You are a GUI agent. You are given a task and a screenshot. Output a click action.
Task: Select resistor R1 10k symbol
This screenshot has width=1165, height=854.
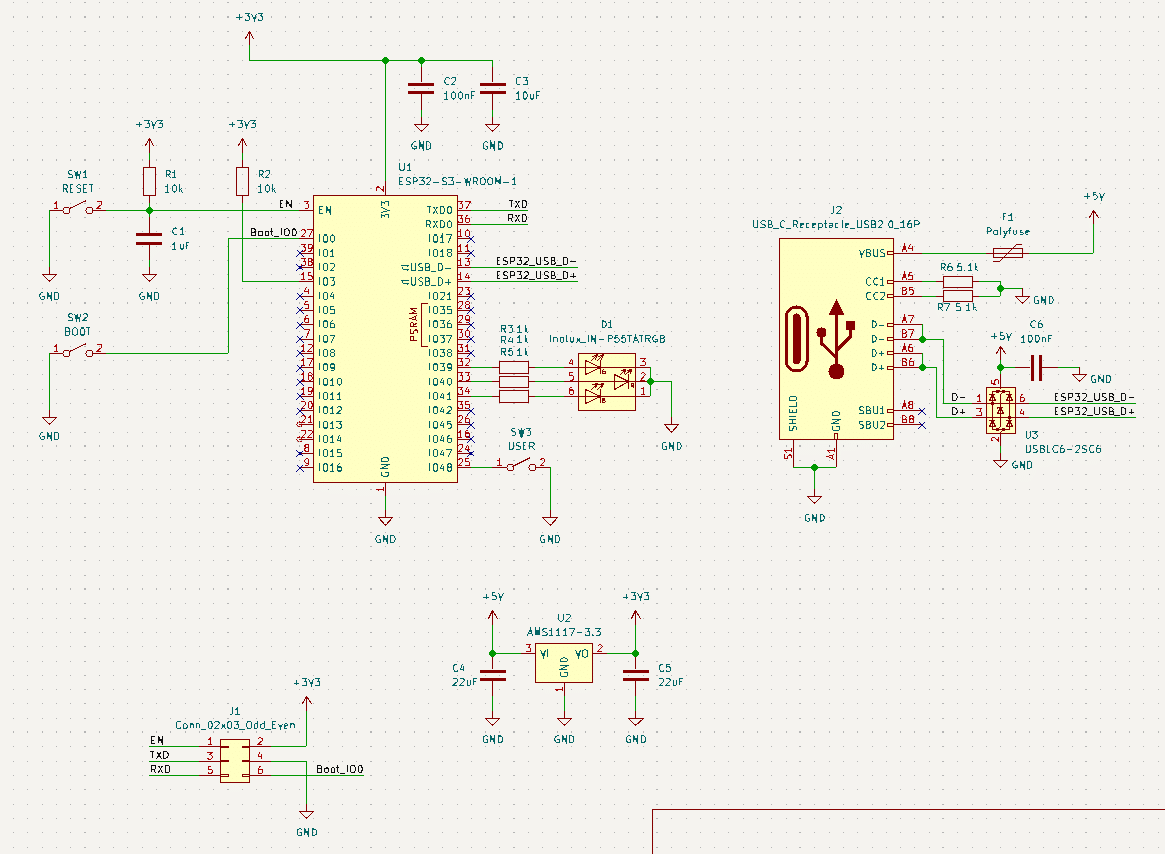coord(149,181)
